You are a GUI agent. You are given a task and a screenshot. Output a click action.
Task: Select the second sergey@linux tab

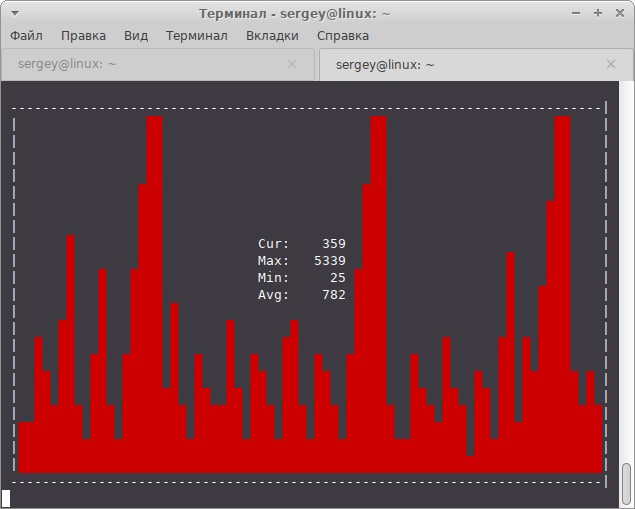(476, 64)
